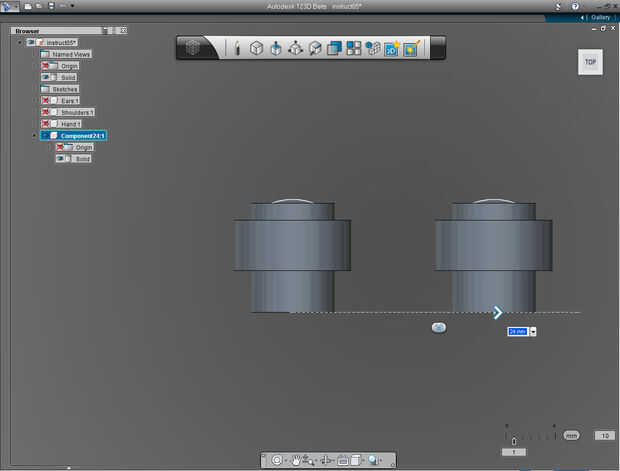Click the application logo menu button
This screenshot has height=471, width=620.
pyautogui.click(x=9, y=6)
